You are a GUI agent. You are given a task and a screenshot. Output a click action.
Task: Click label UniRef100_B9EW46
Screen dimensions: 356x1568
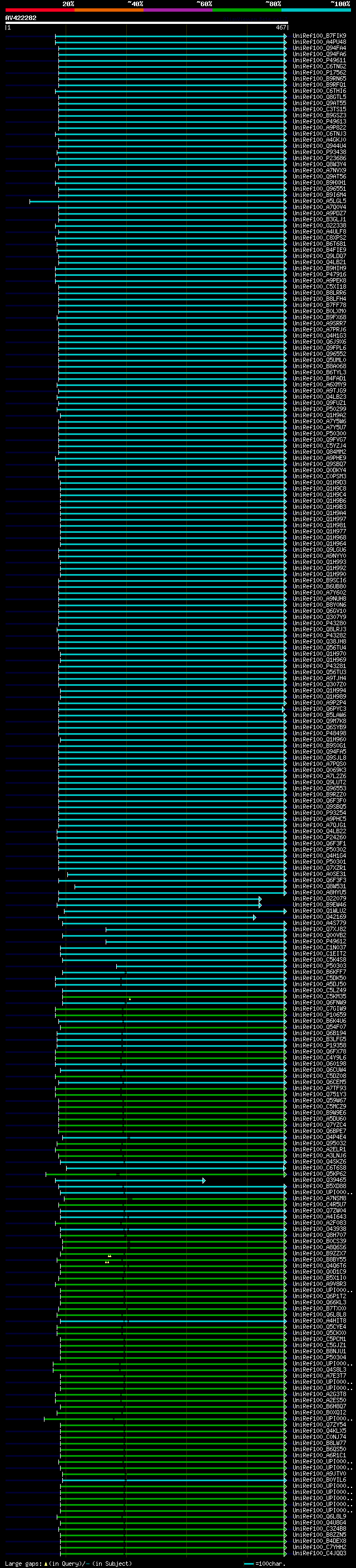(x=319, y=904)
